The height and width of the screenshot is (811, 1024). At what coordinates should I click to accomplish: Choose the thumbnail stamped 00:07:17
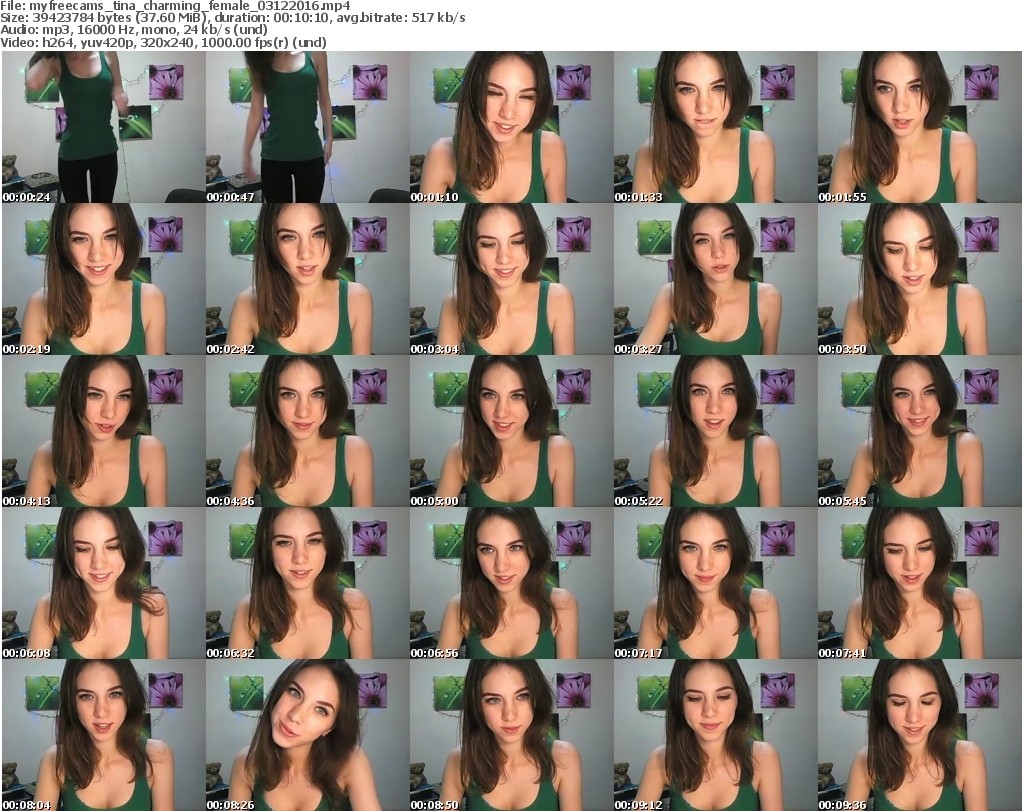(x=715, y=583)
